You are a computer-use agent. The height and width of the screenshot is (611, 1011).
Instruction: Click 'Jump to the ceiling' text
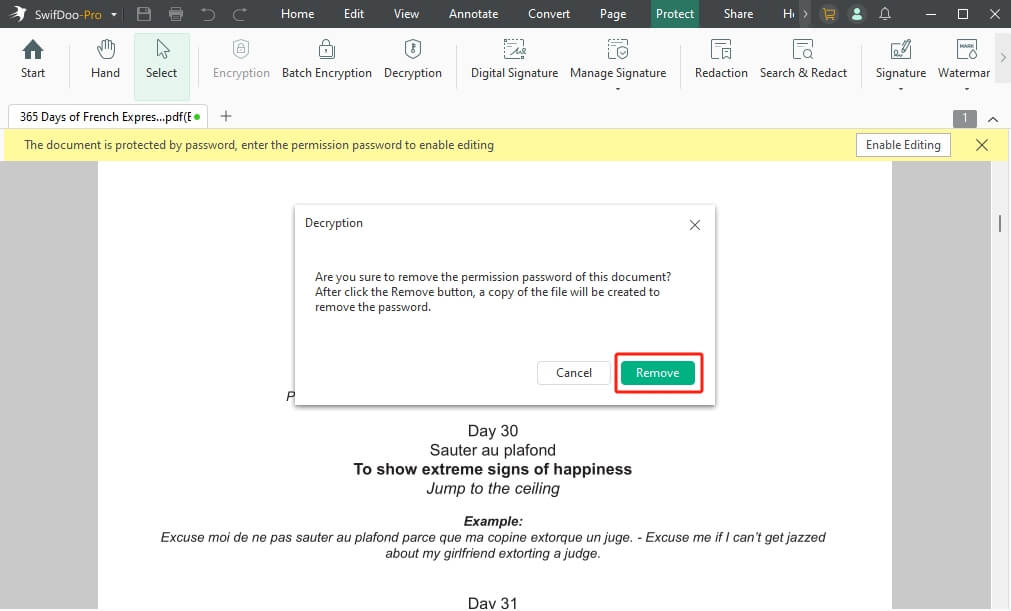coord(493,489)
